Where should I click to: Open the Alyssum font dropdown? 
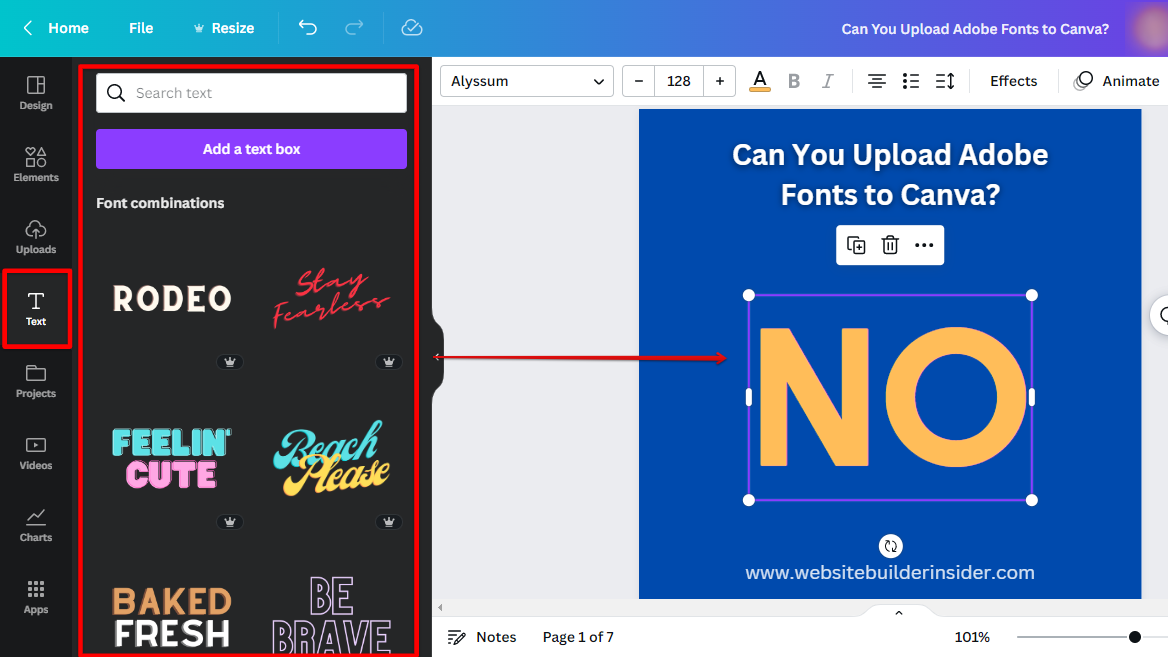[x=526, y=81]
